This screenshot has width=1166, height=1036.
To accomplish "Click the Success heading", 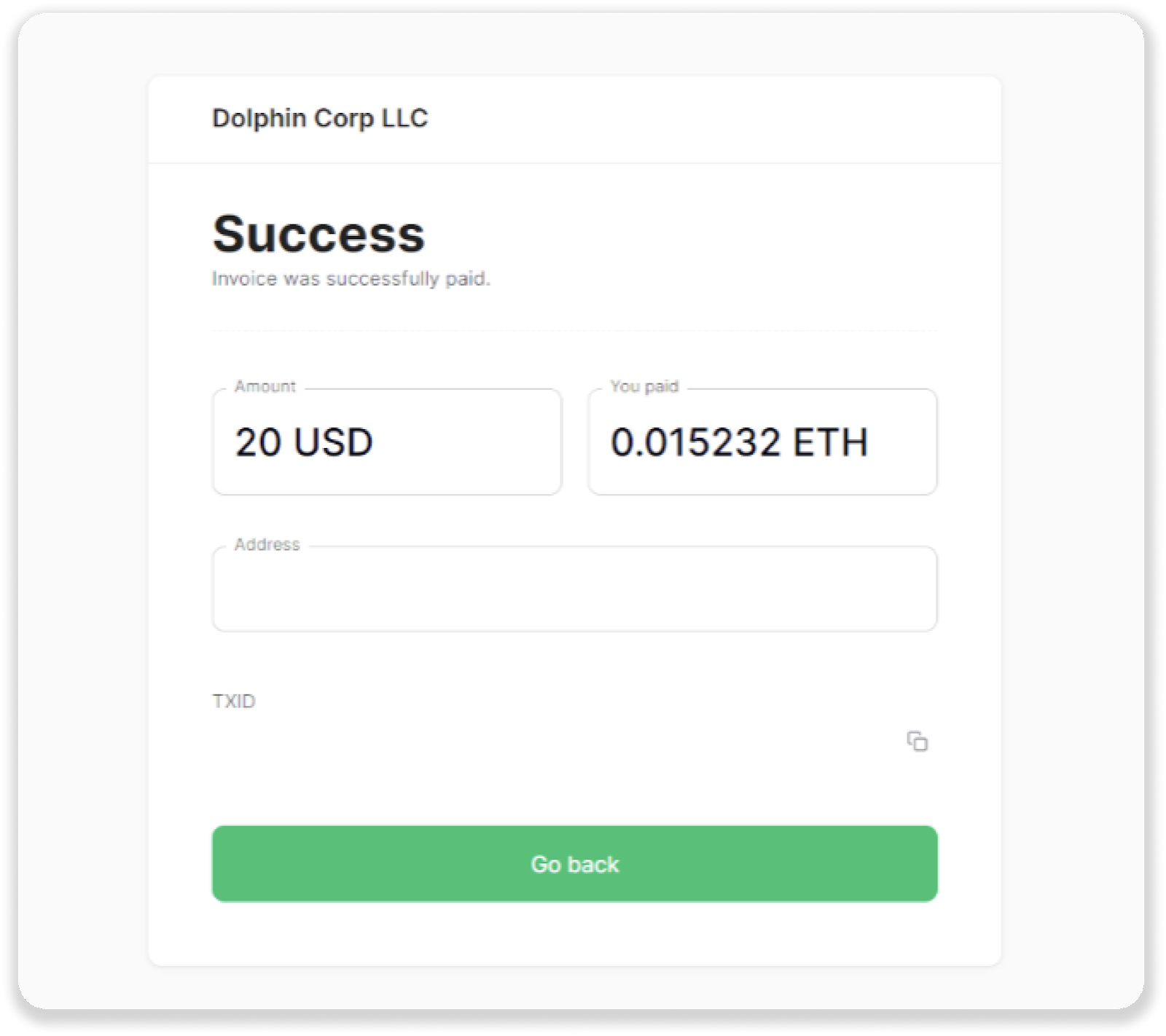I will (x=318, y=234).
